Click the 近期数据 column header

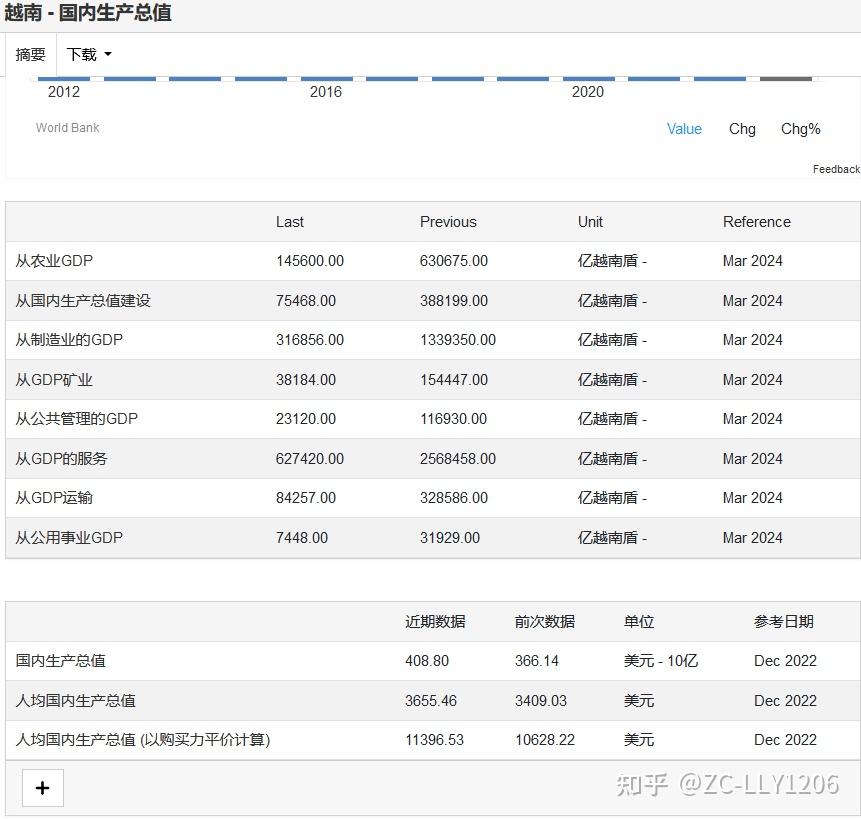[435, 621]
